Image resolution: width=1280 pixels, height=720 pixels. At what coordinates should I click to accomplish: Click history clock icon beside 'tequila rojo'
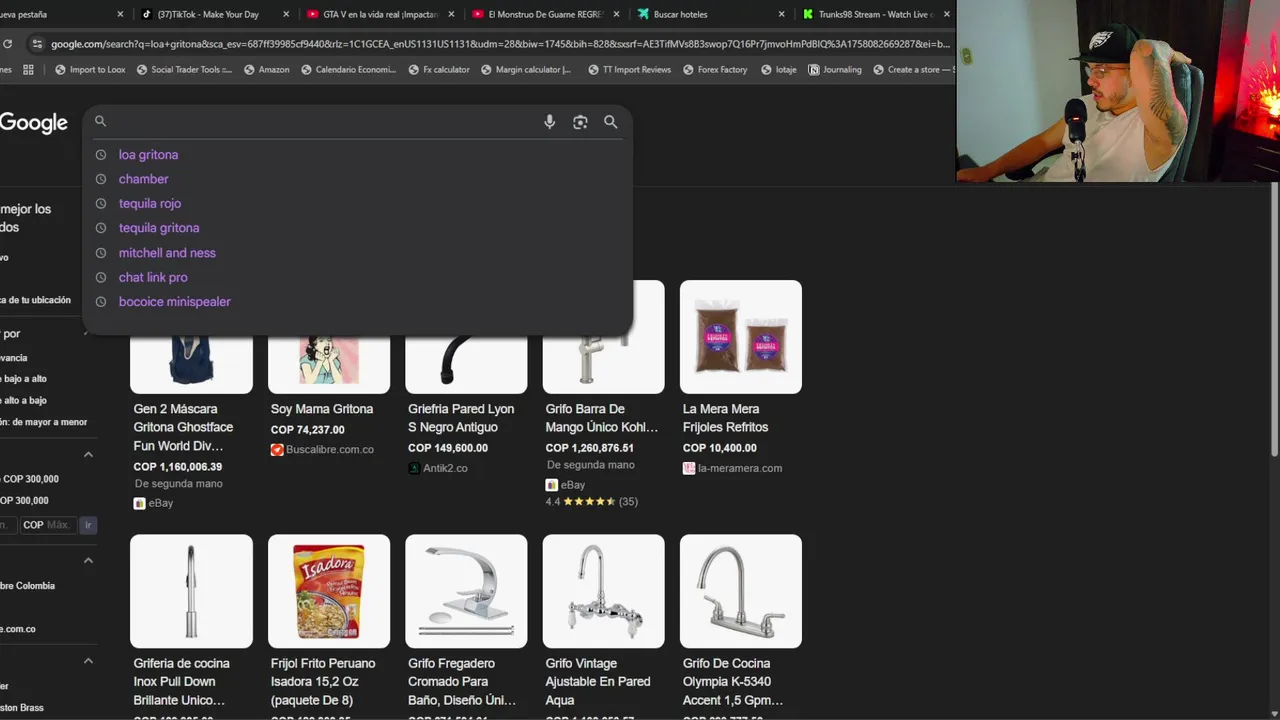coord(100,204)
